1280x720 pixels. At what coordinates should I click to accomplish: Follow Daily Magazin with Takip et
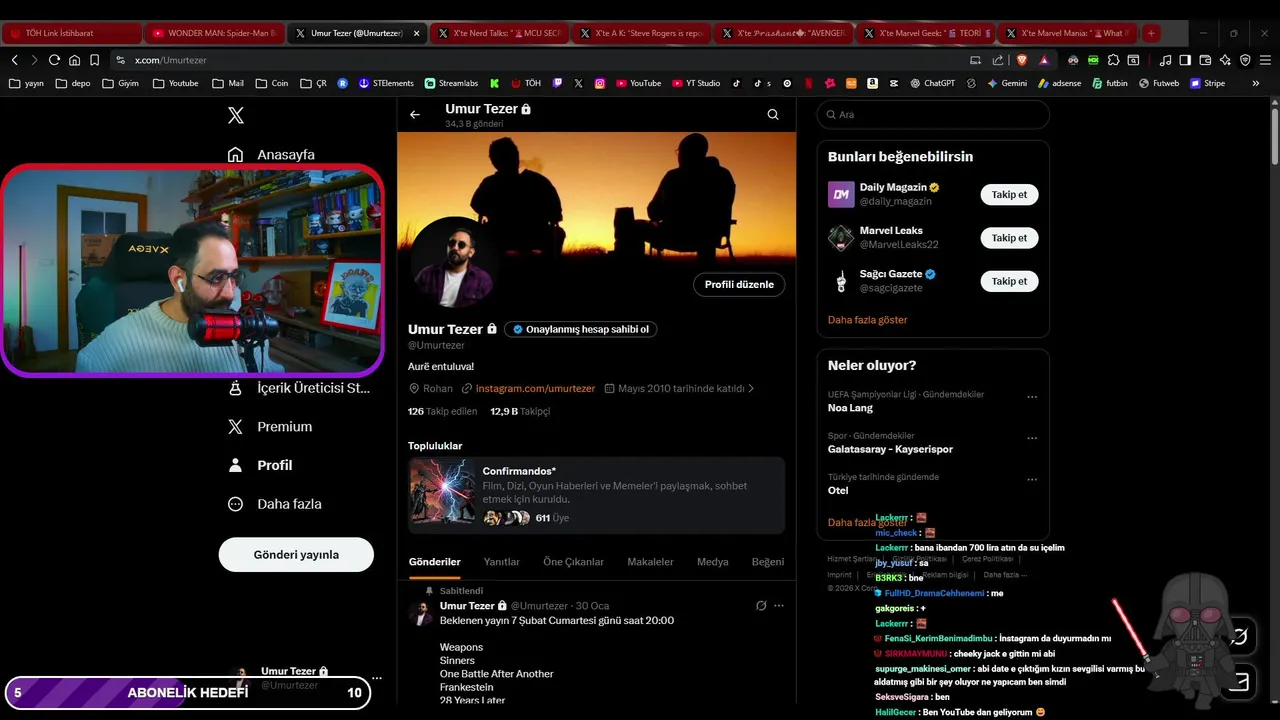(x=1009, y=195)
